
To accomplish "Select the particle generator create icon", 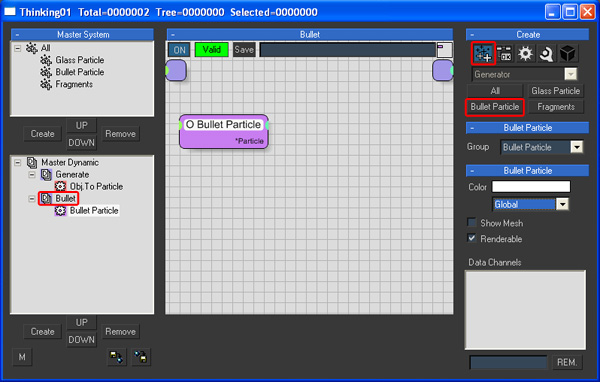I will tap(483, 53).
